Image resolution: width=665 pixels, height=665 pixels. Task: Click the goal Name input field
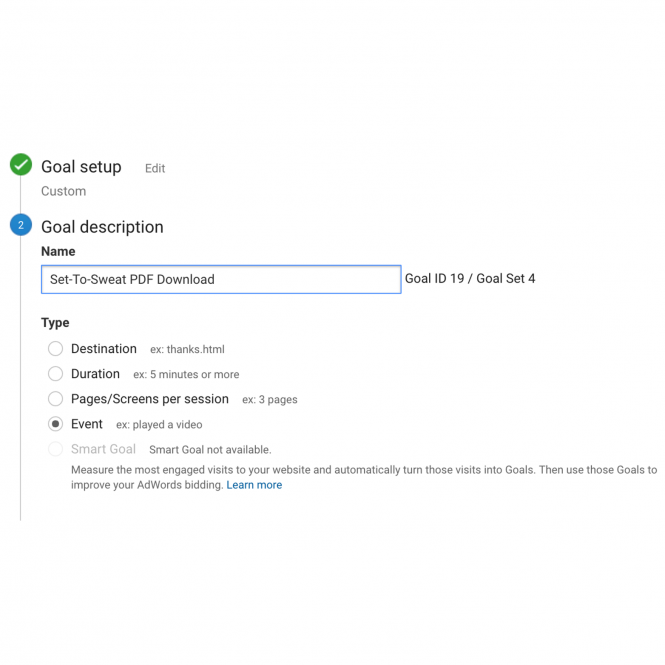point(221,279)
